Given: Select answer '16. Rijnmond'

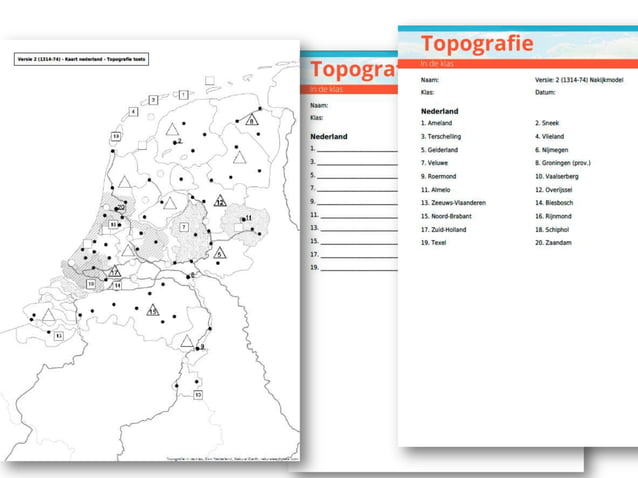Looking at the screenshot, I should click(553, 216).
